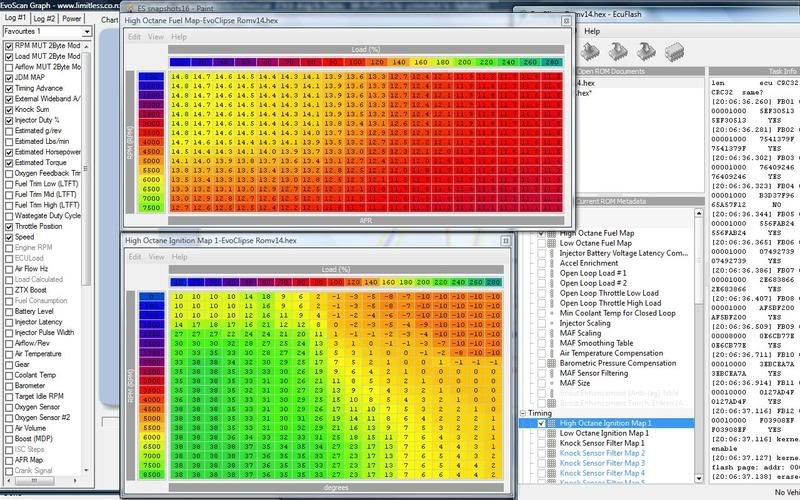The image size is (800, 500).
Task: Click the table icon beside Barometric Pressure Compensation
Action: point(550,361)
